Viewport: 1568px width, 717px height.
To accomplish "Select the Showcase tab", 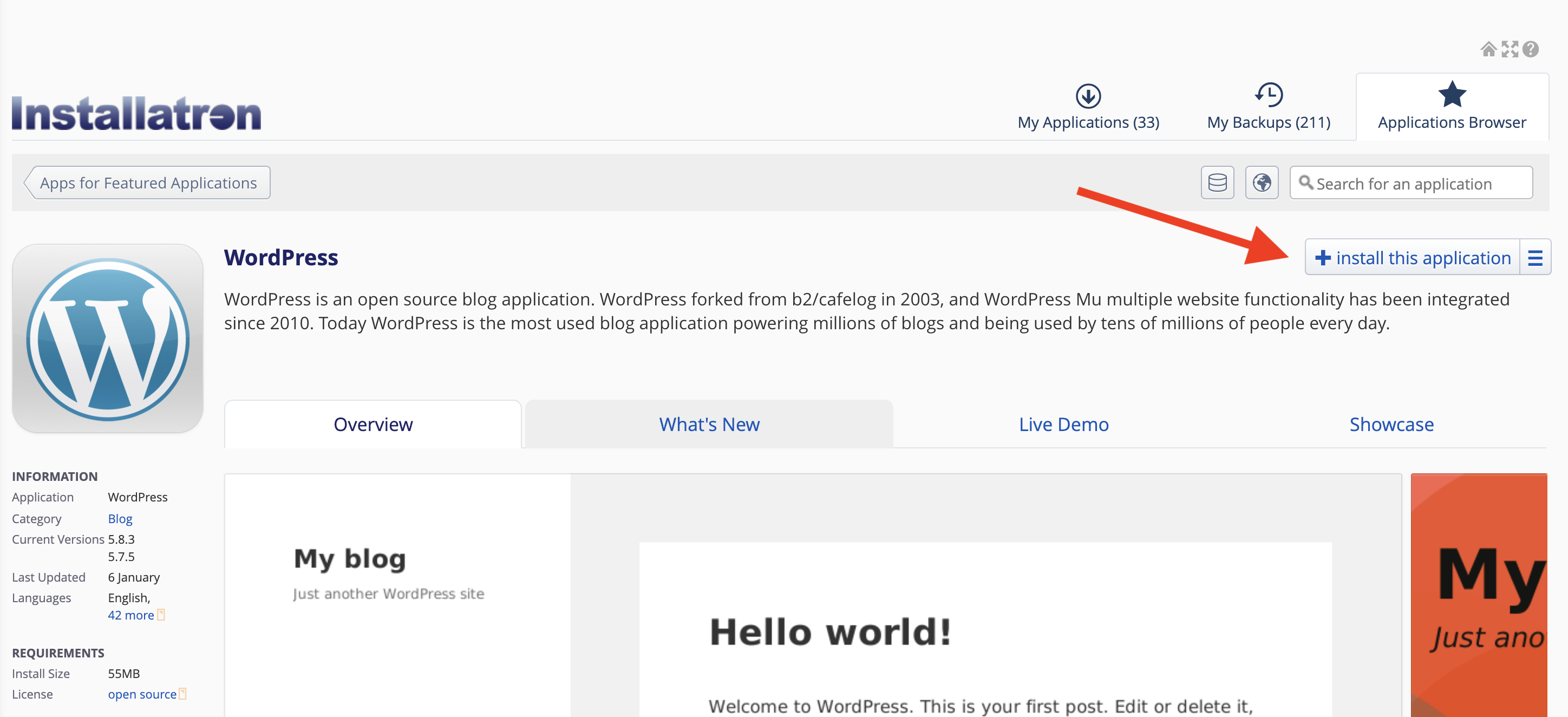I will click(1391, 424).
